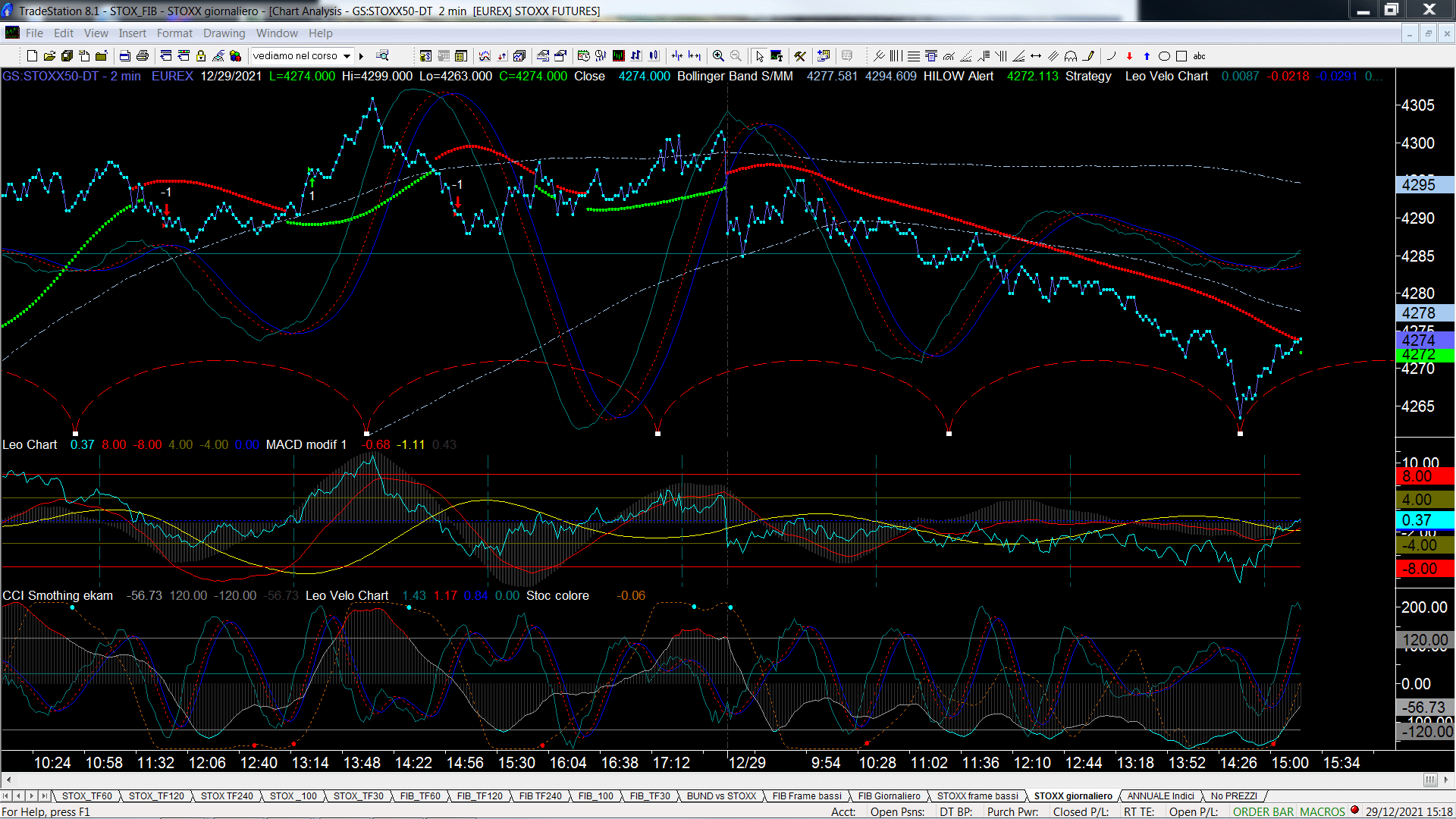Viewport: 1456px width, 819px height.
Task: Open the Insert menu
Action: point(132,33)
